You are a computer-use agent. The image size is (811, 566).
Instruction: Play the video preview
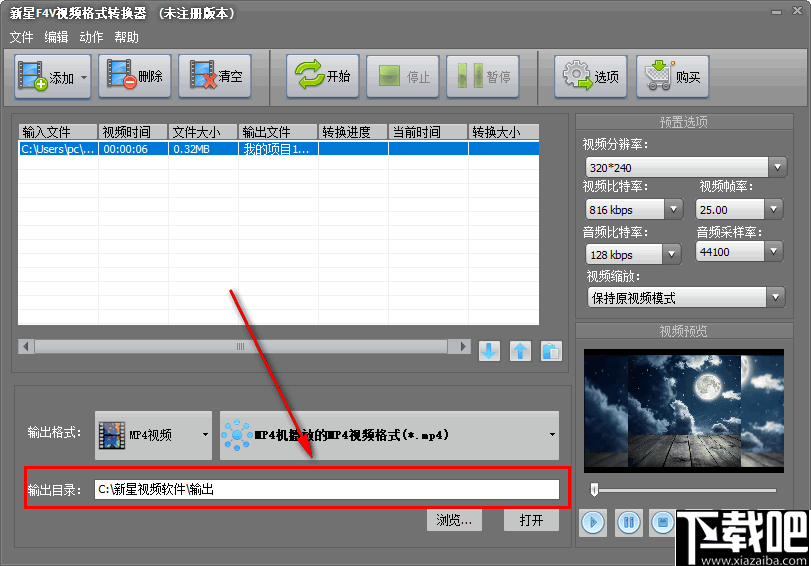(x=593, y=523)
